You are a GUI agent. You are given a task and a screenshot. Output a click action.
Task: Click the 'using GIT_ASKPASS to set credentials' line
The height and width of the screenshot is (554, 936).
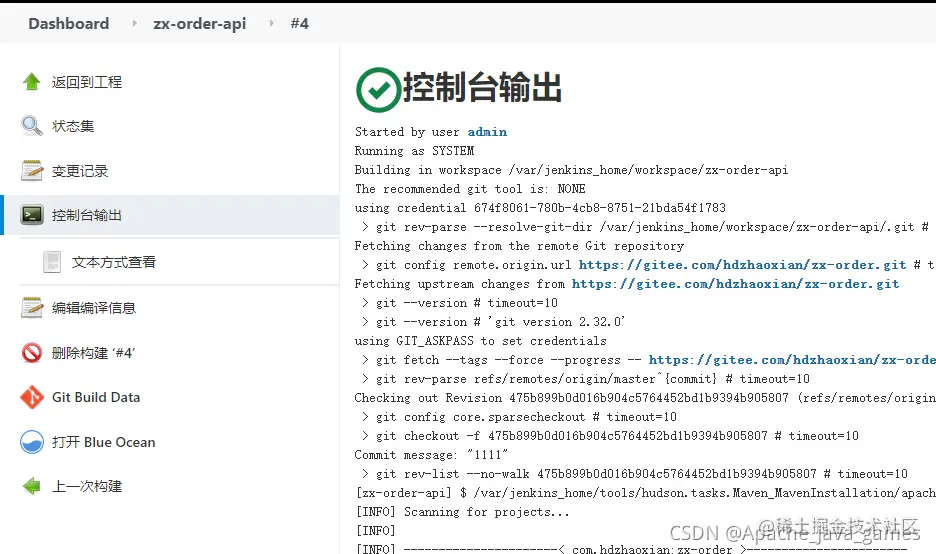481,341
